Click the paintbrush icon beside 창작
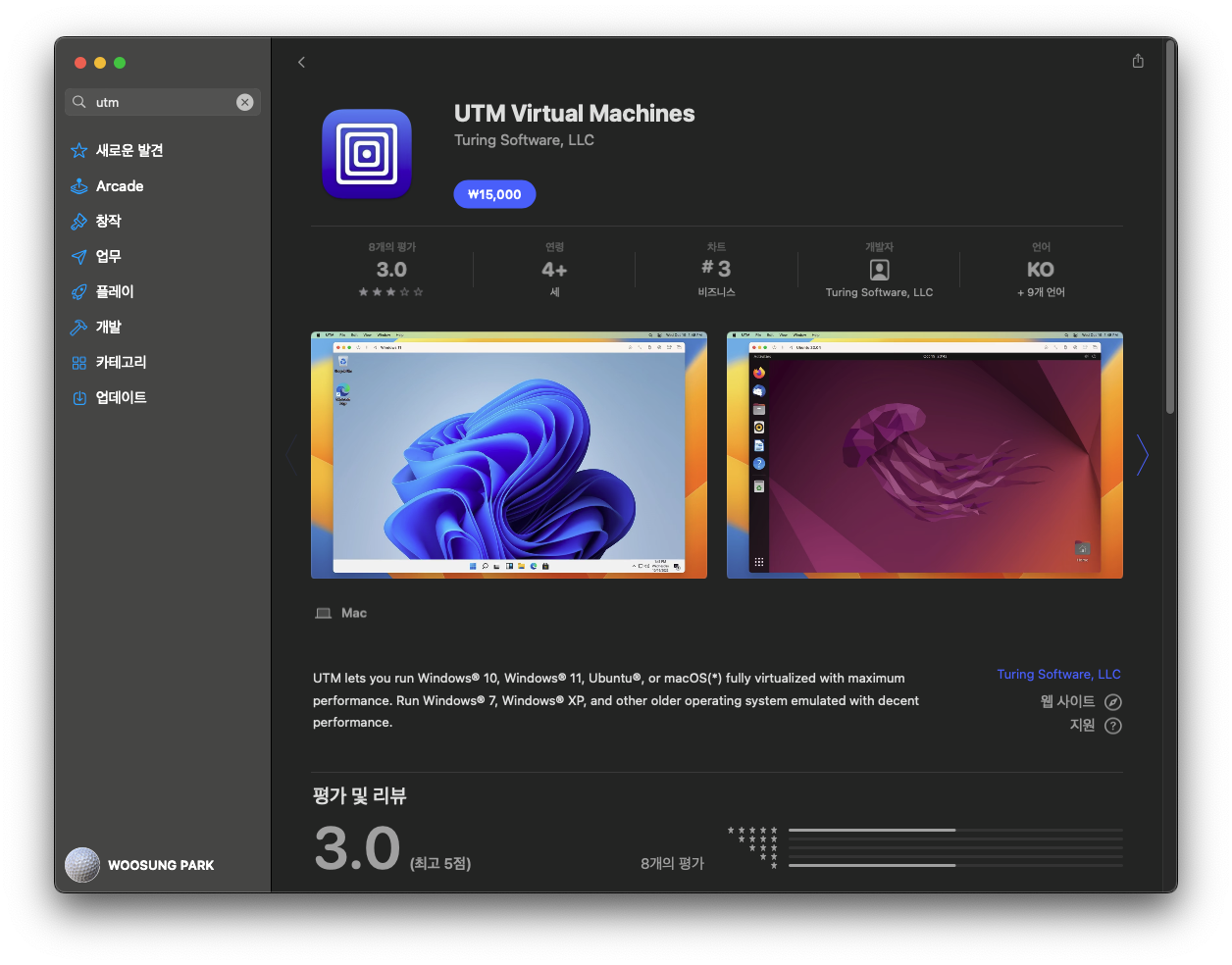This screenshot has height=965, width=1232. (79, 222)
